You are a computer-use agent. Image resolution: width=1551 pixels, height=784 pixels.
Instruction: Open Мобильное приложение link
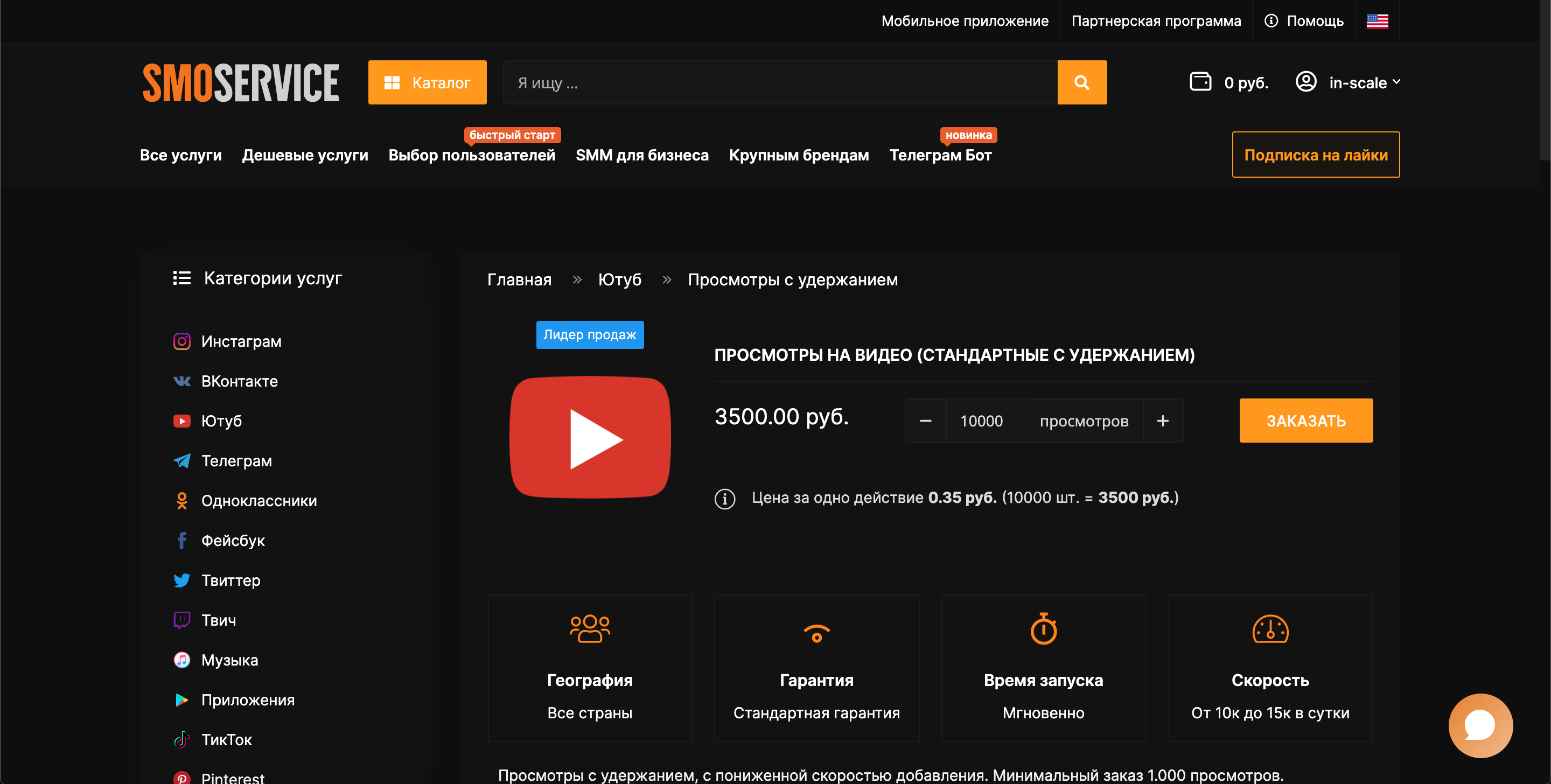(x=964, y=21)
